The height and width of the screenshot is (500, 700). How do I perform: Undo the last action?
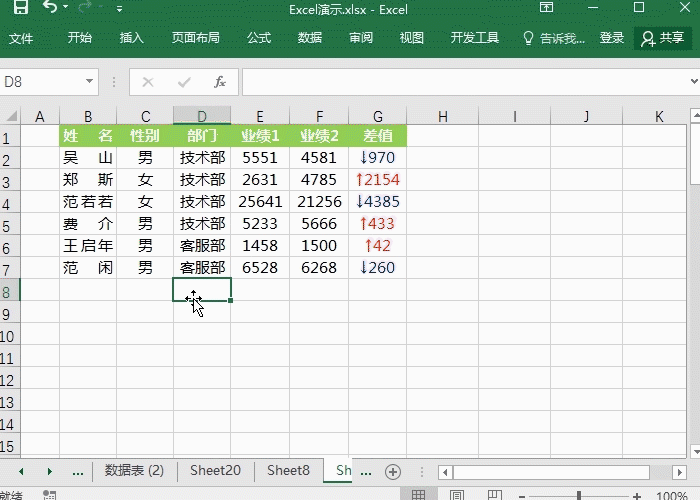point(50,7)
